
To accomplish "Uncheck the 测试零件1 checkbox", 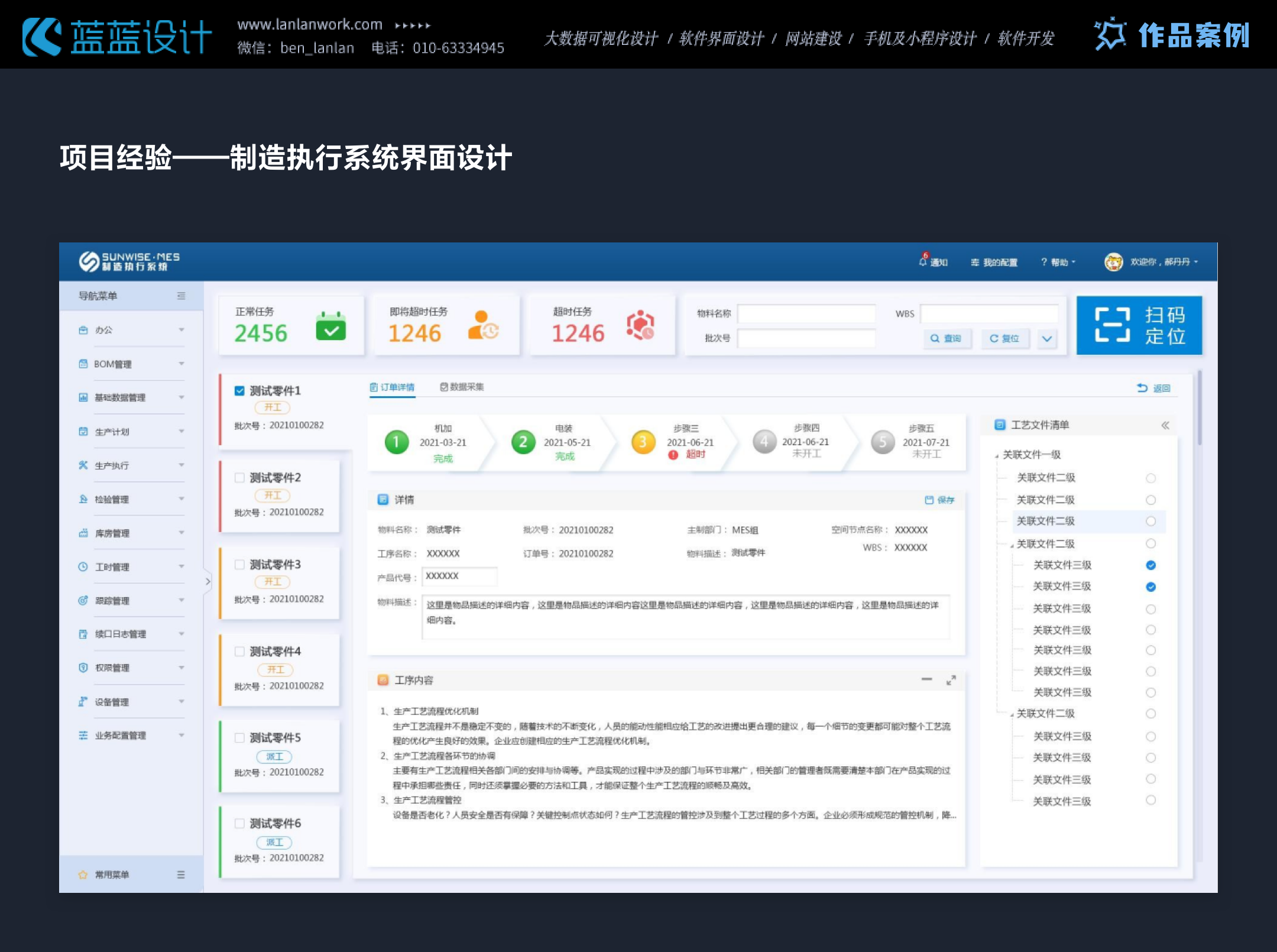I will click(239, 390).
